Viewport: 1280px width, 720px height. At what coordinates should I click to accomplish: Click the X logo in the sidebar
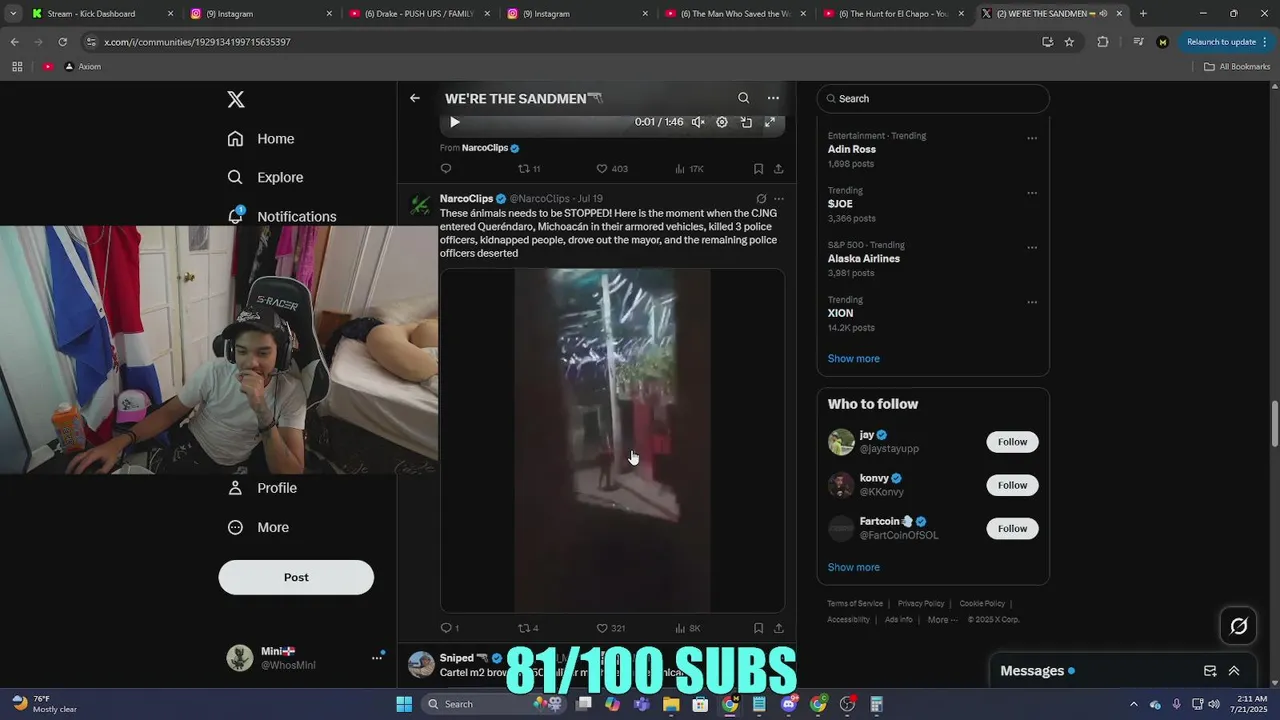236,99
